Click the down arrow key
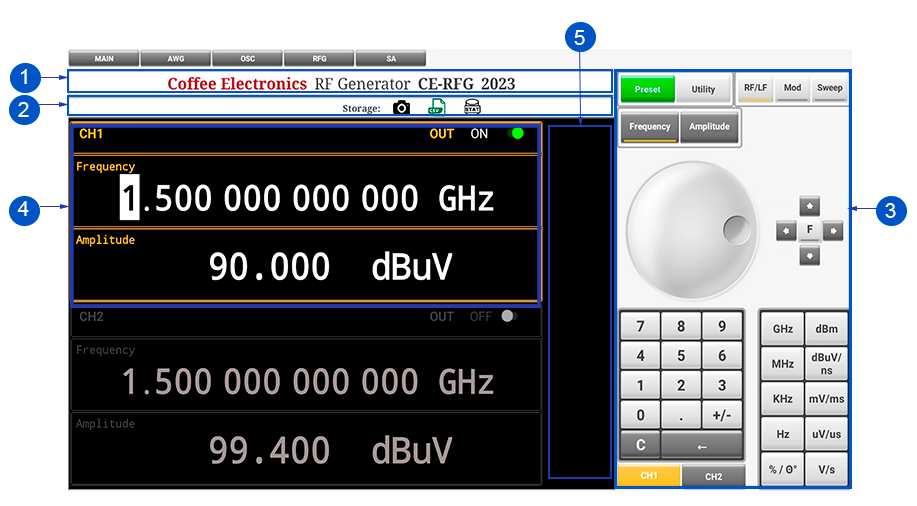 click(x=809, y=256)
